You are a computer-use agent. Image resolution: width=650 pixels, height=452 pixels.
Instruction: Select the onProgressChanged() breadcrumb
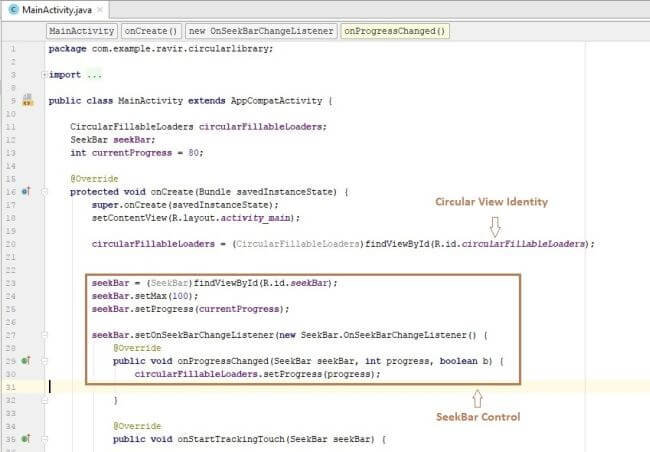395,31
